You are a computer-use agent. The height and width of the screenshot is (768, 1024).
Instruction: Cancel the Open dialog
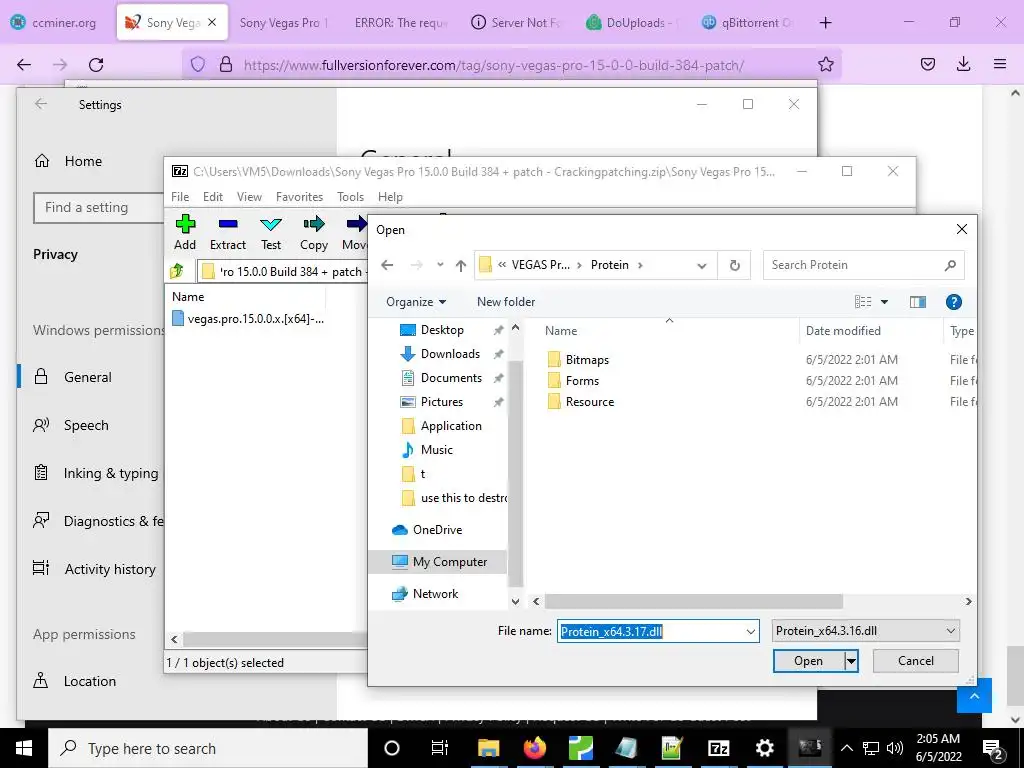(916, 661)
